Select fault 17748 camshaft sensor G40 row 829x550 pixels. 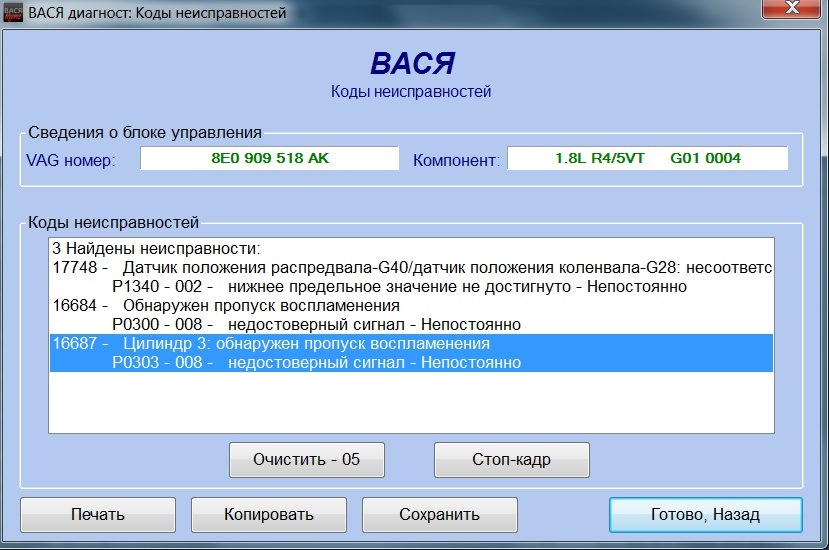tap(411, 268)
